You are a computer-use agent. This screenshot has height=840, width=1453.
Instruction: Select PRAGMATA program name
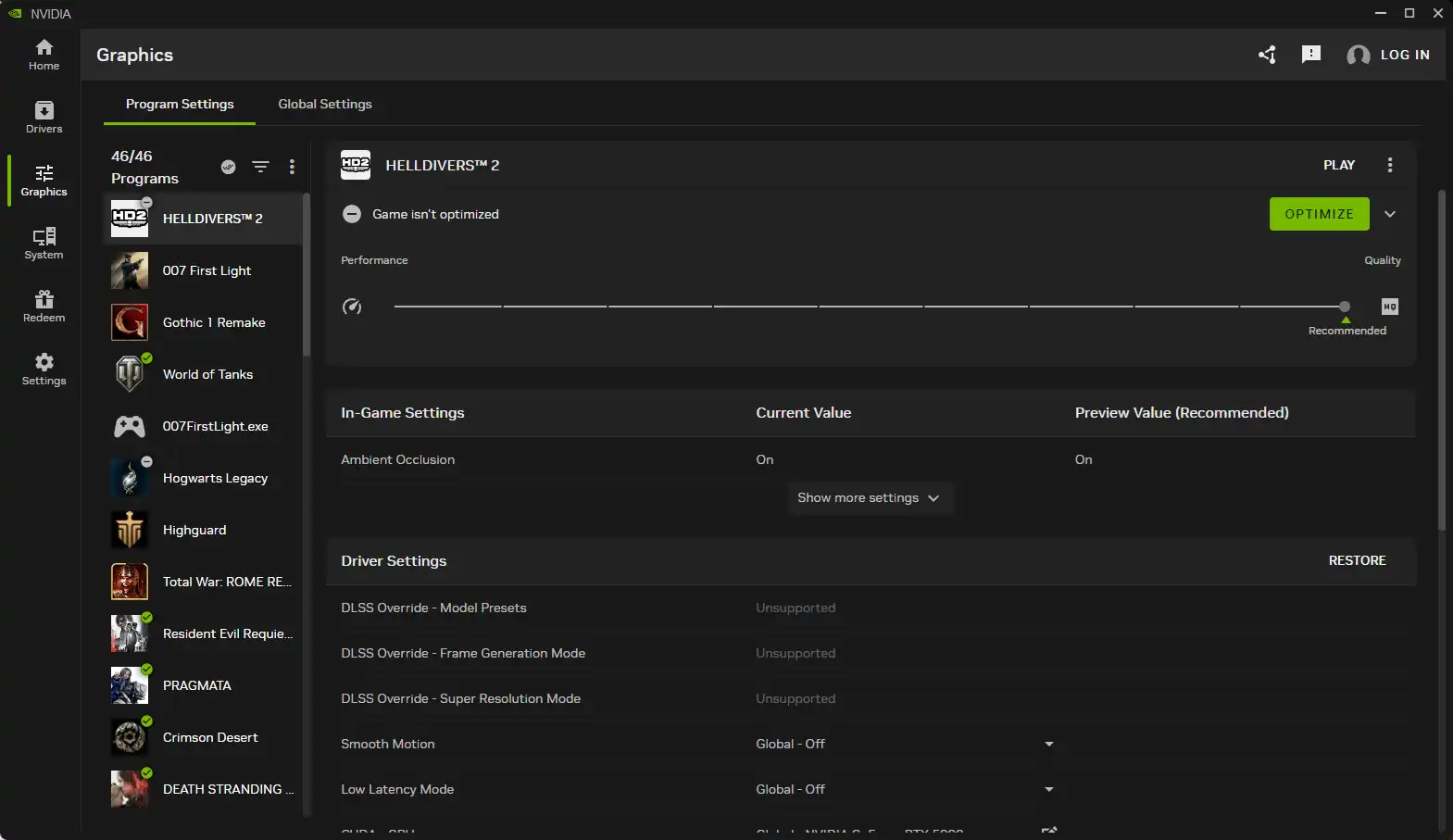[197, 685]
